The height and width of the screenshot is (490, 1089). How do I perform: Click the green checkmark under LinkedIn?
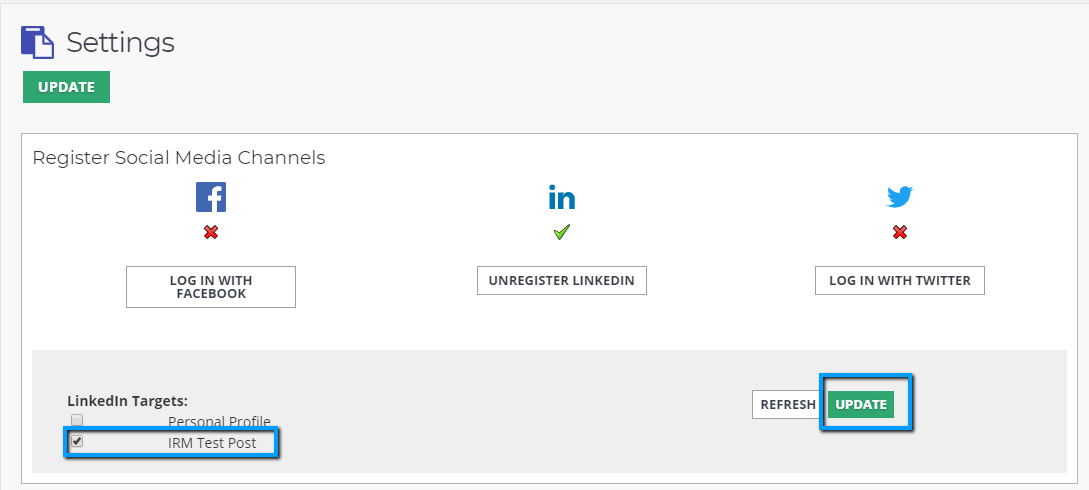tap(562, 232)
